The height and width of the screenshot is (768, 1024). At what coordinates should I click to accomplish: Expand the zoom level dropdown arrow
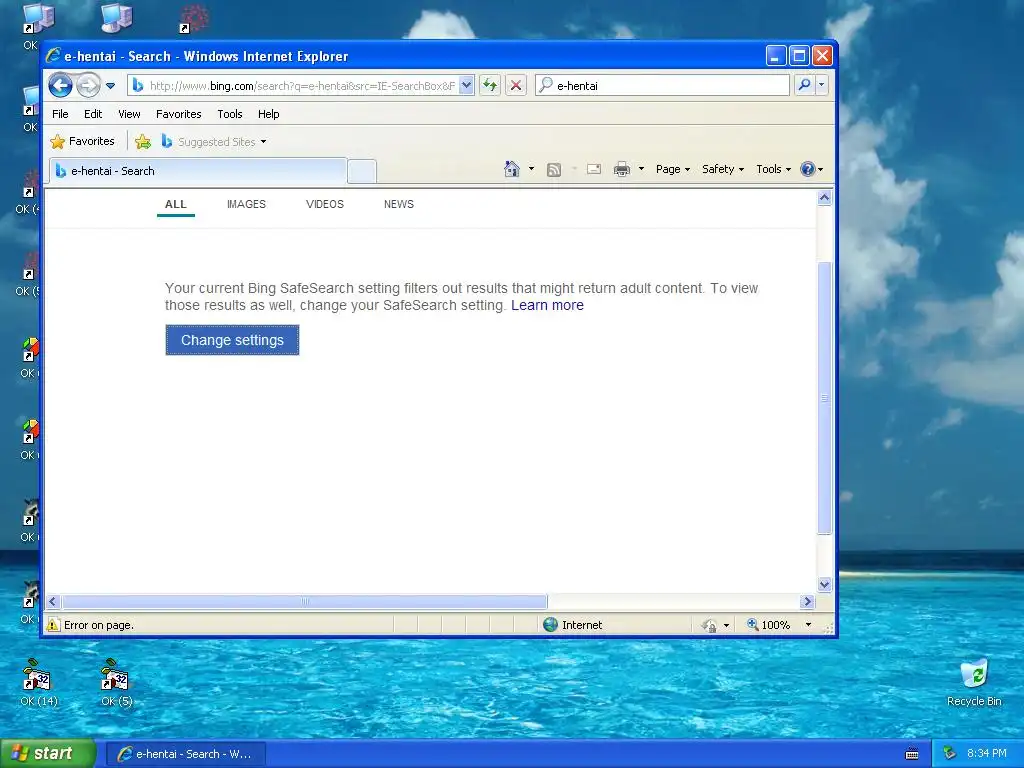coord(808,625)
